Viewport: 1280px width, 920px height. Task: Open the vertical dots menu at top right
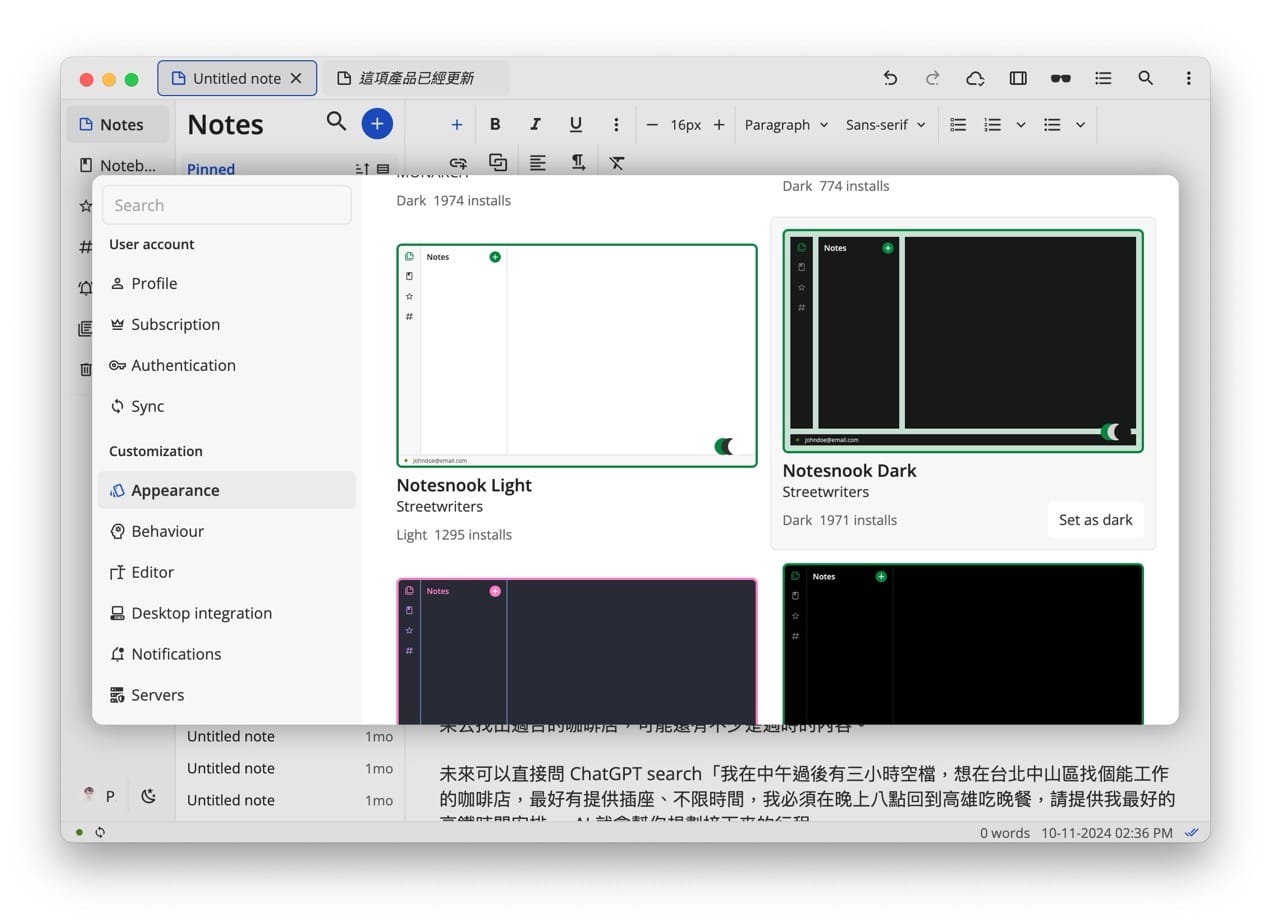pos(1188,78)
